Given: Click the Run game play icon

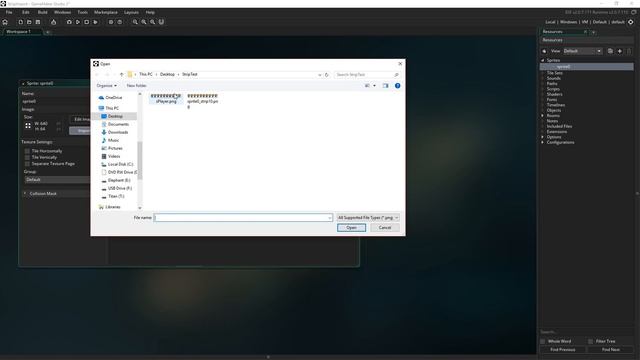Looking at the screenshot, I should tap(78, 22).
